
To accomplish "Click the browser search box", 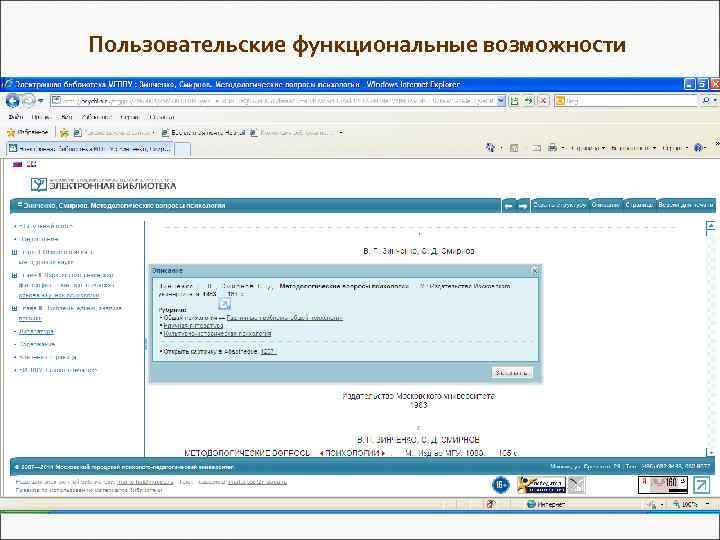I will [x=627, y=101].
